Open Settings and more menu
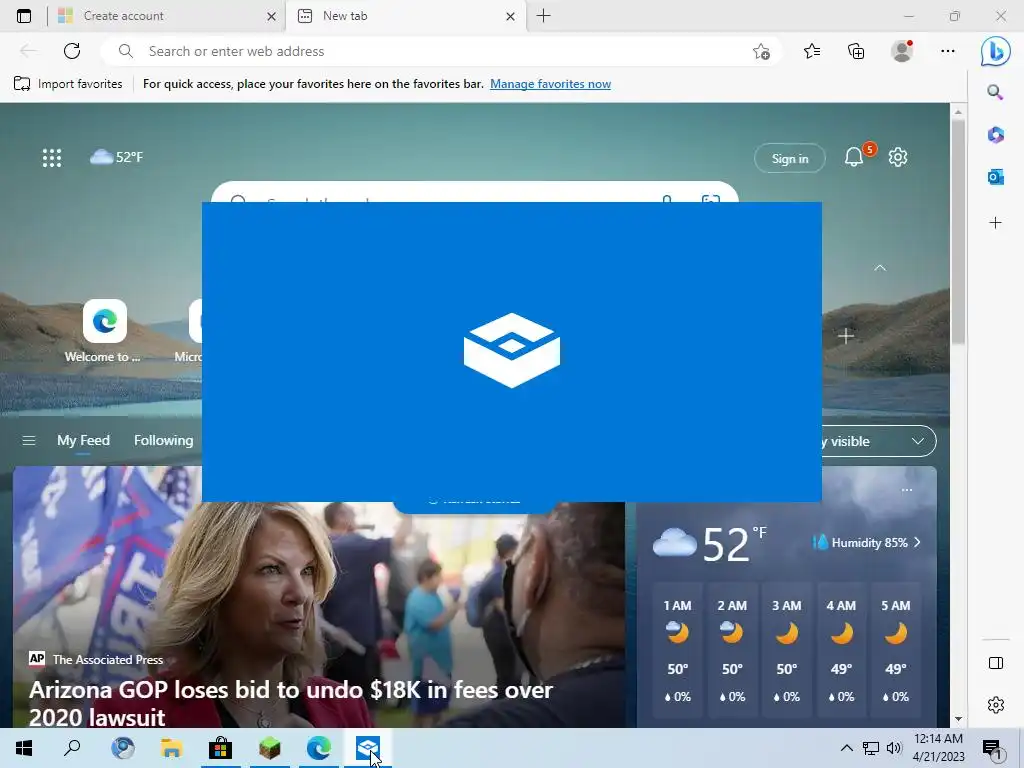 point(948,51)
